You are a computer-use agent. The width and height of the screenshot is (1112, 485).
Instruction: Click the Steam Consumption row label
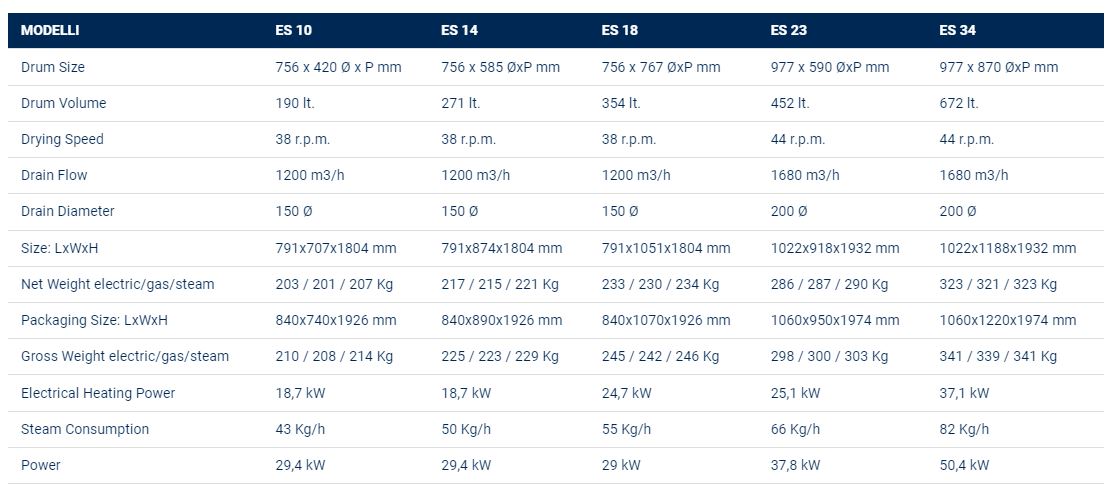(x=85, y=429)
